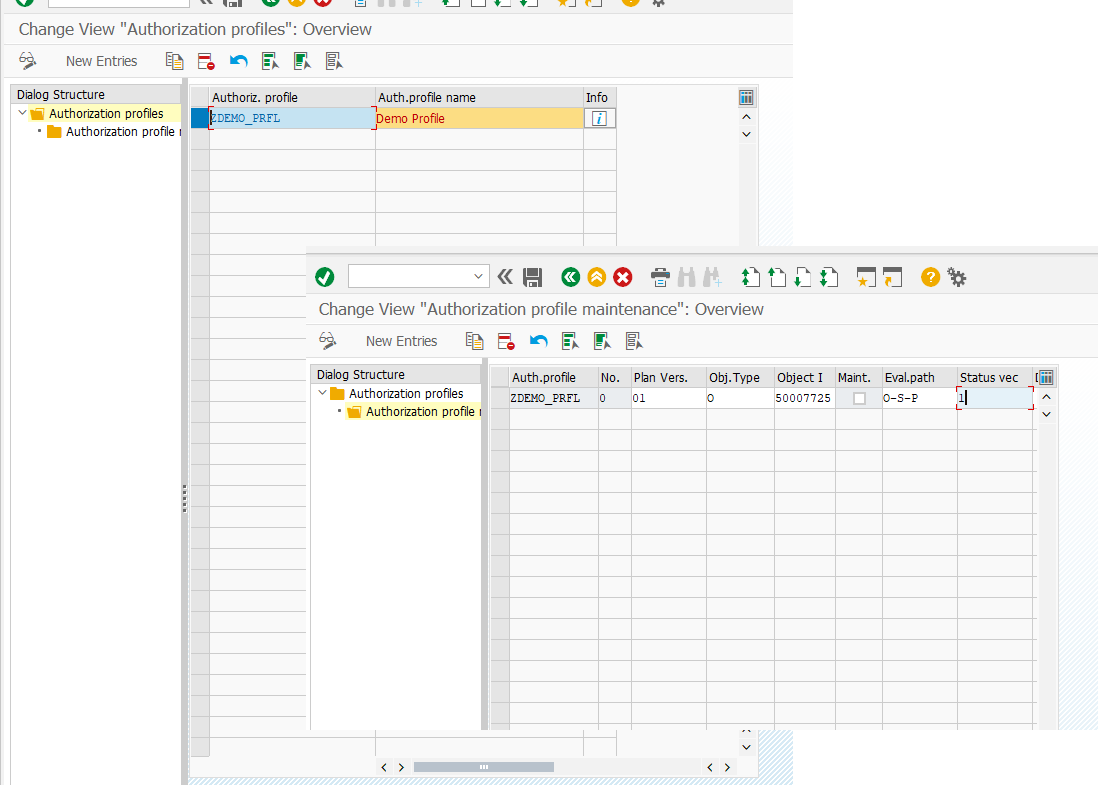
Task: Click the green Enter checkmark icon
Action: click(324, 277)
